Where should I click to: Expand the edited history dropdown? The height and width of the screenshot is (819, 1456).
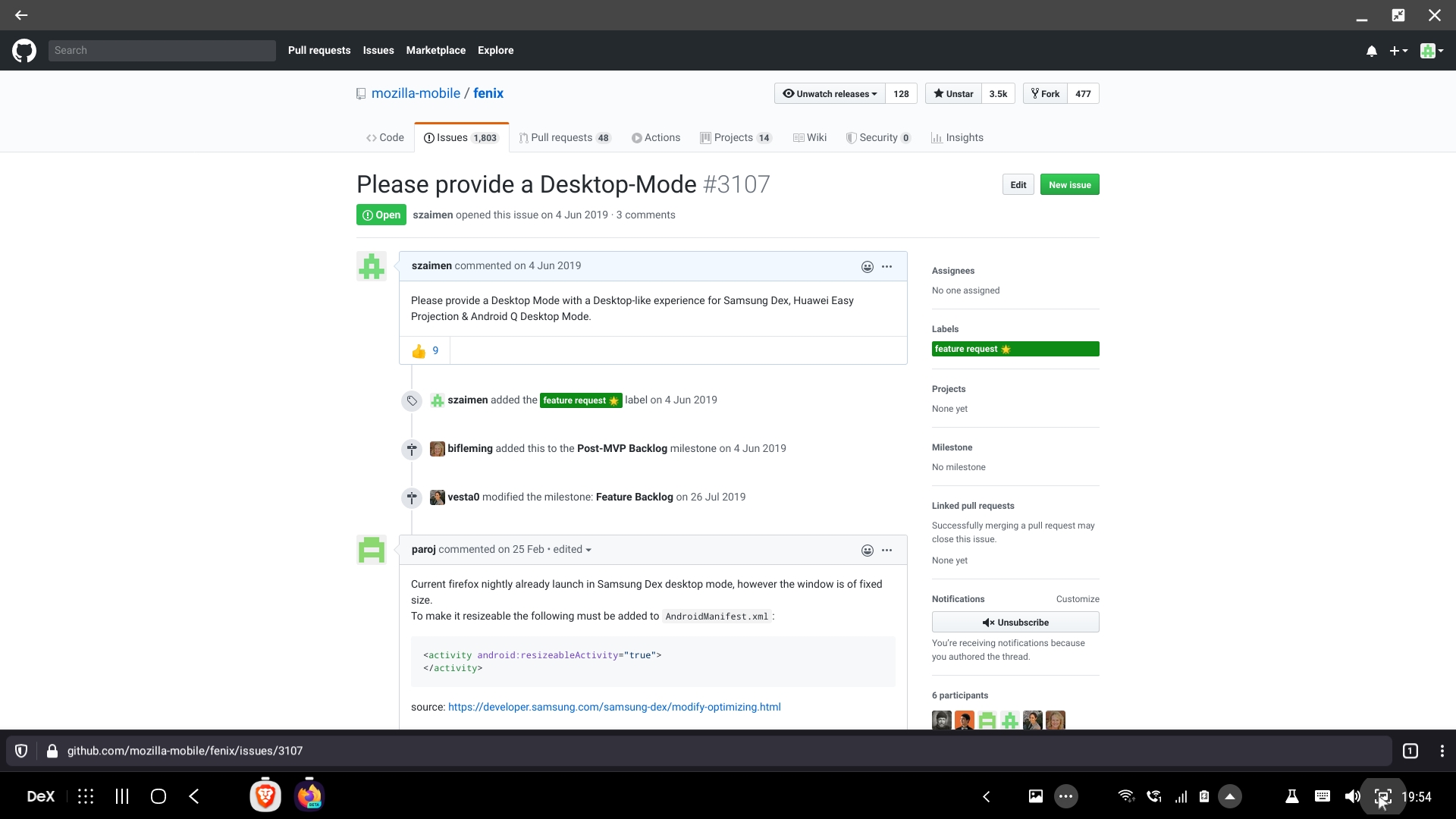[573, 550]
